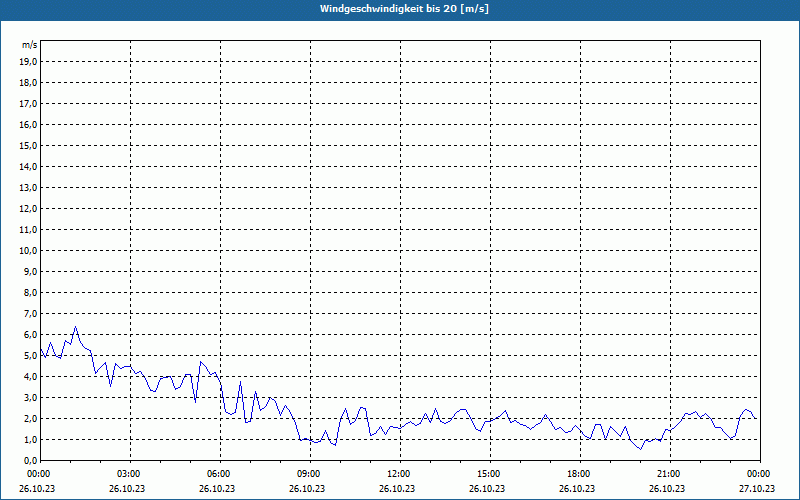Image resolution: width=800 pixels, height=500 pixels.
Task: Click the '6,0' y-axis tick label
Action: 30,335
